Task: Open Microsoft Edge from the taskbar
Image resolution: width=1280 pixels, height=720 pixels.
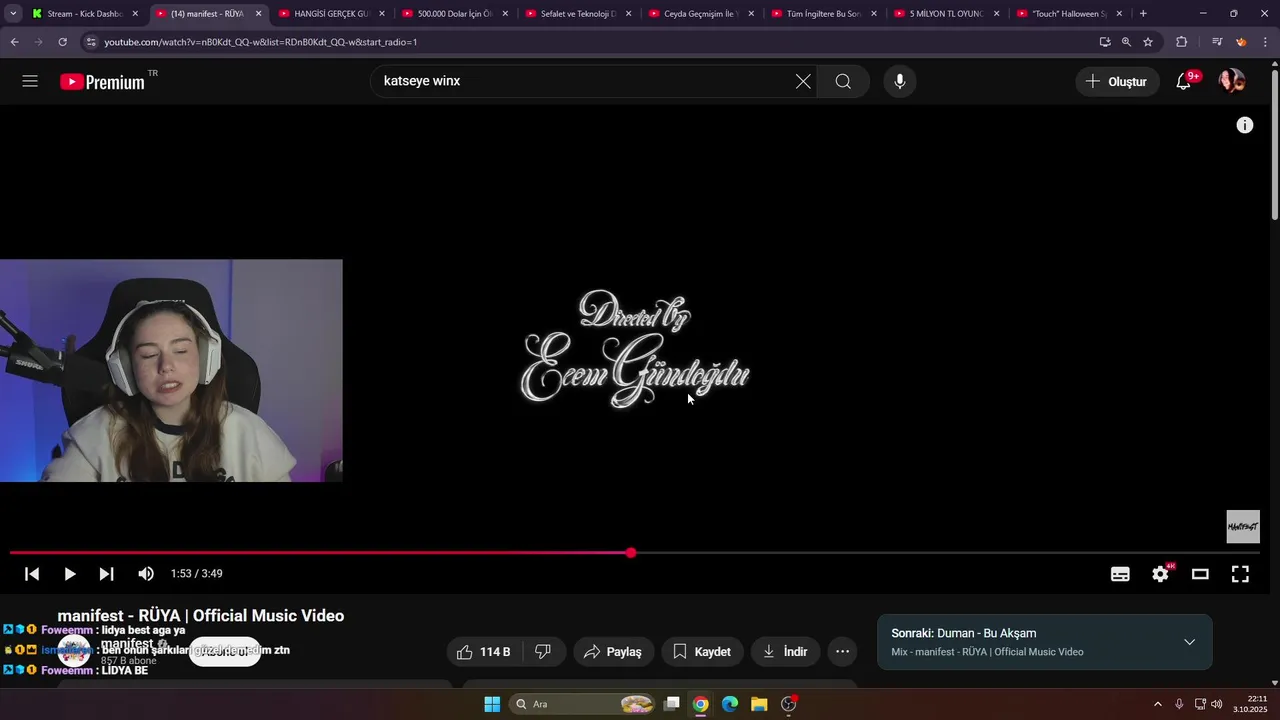Action: (730, 704)
